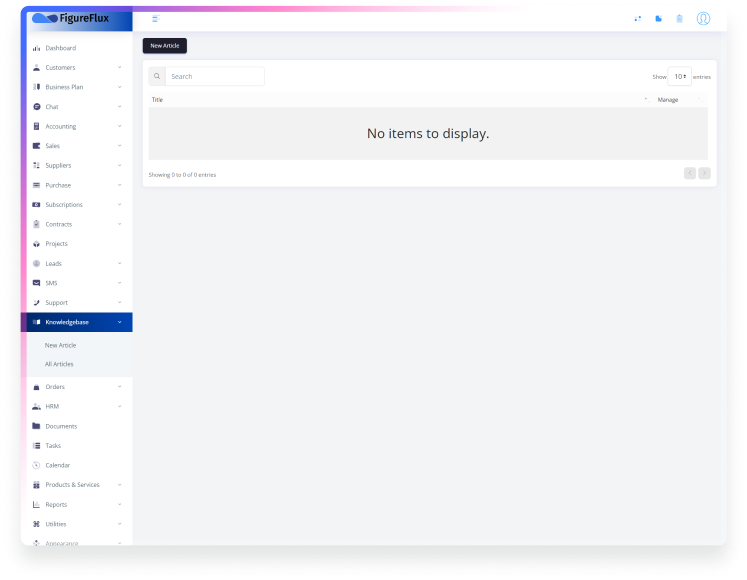Select New Article in the sidebar submenu
747x580 pixels.
click(x=60, y=345)
